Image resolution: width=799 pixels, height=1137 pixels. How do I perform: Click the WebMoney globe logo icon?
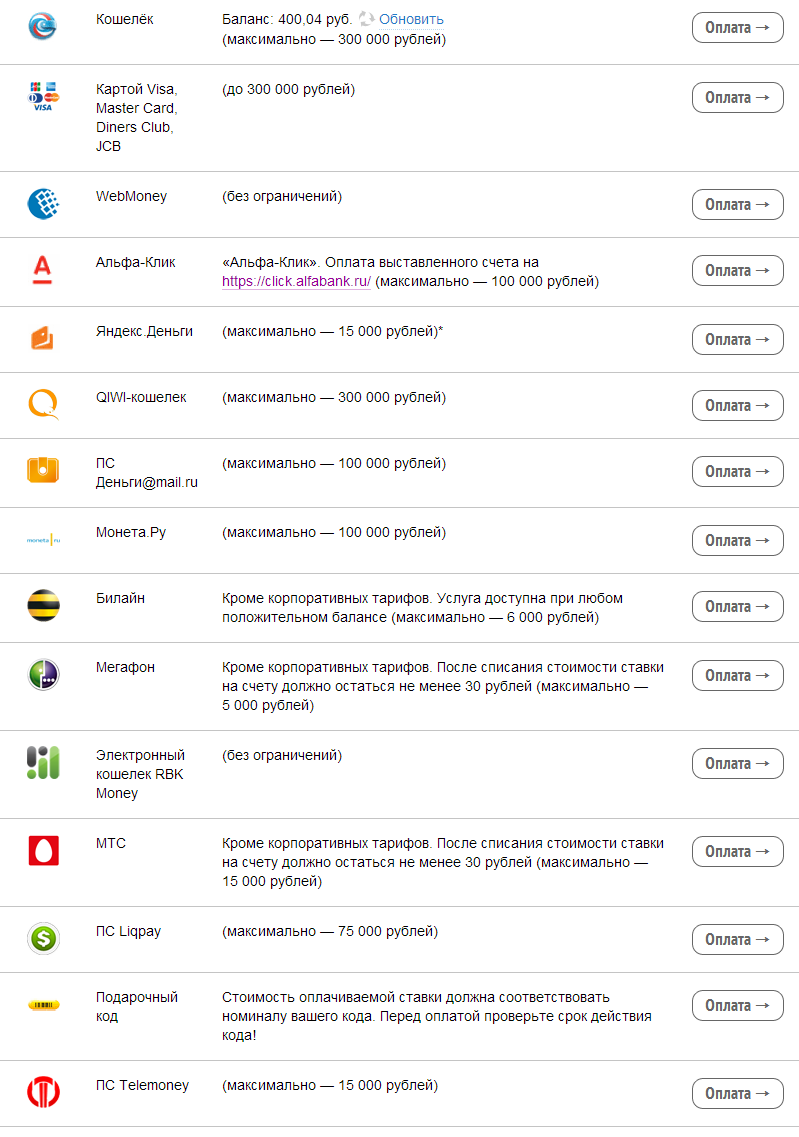[43, 204]
